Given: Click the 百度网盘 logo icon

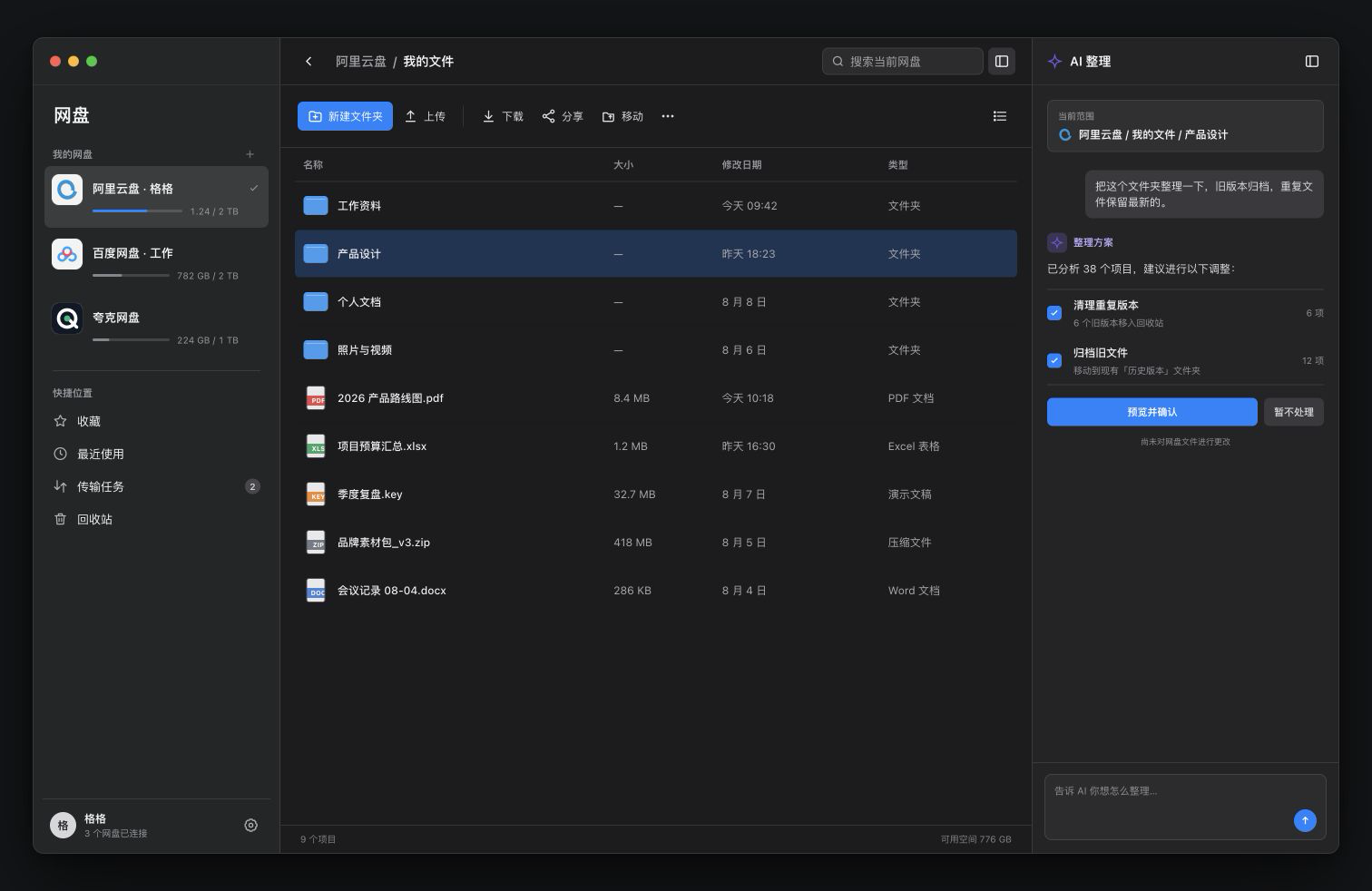Looking at the screenshot, I should [67, 254].
